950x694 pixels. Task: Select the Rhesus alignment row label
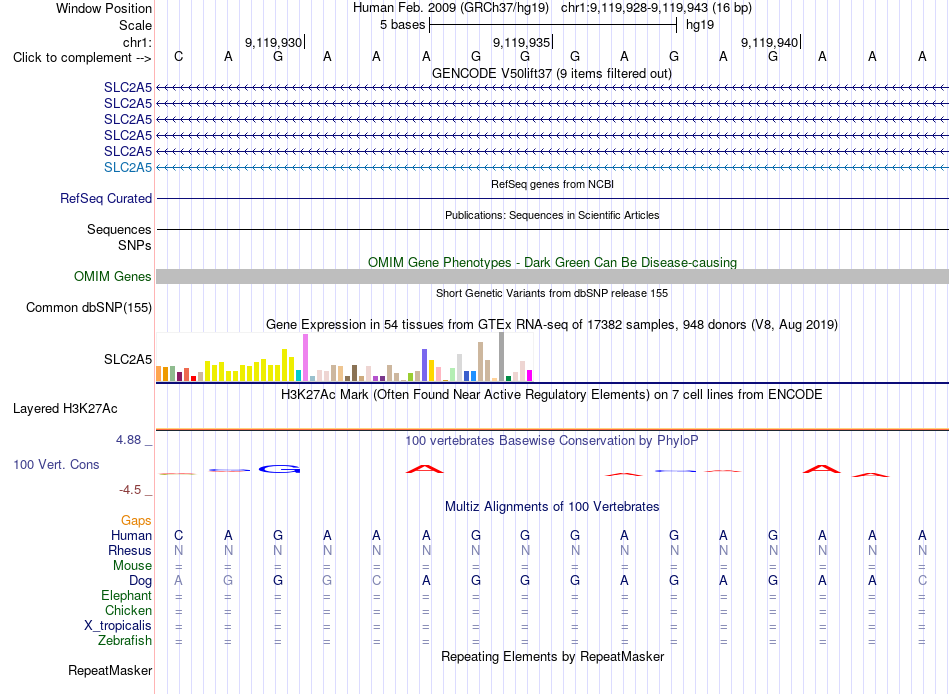point(130,550)
